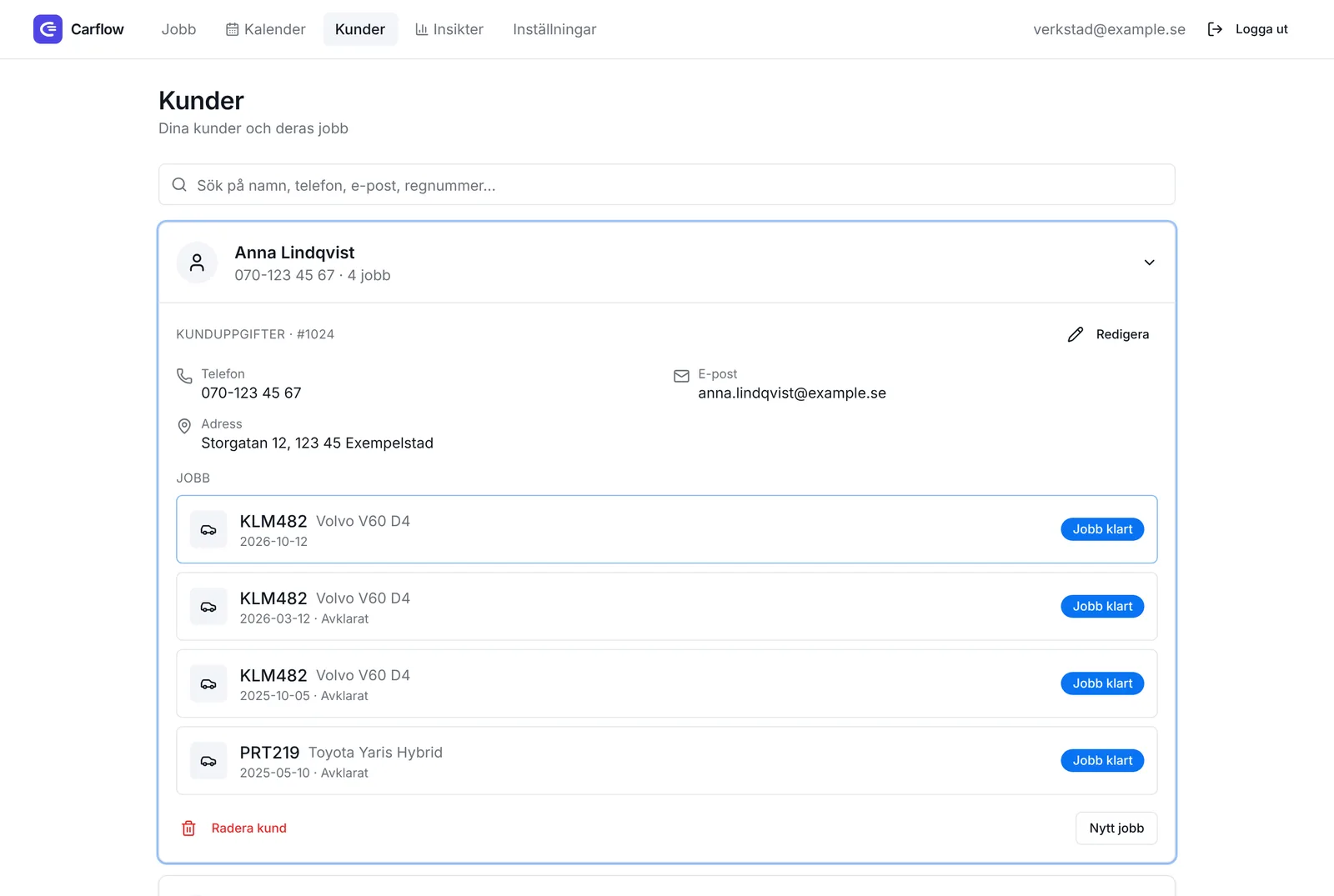The height and width of the screenshot is (896, 1334).
Task: Click the pencil edit icon
Action: point(1076,334)
